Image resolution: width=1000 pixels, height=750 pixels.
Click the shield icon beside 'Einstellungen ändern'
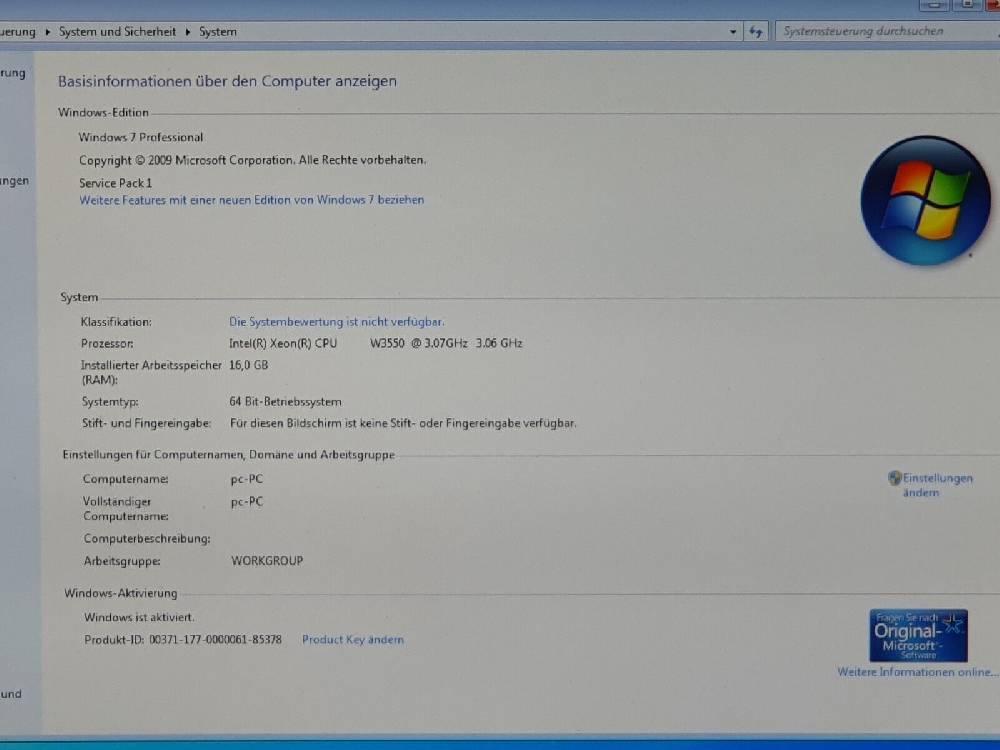pos(895,478)
